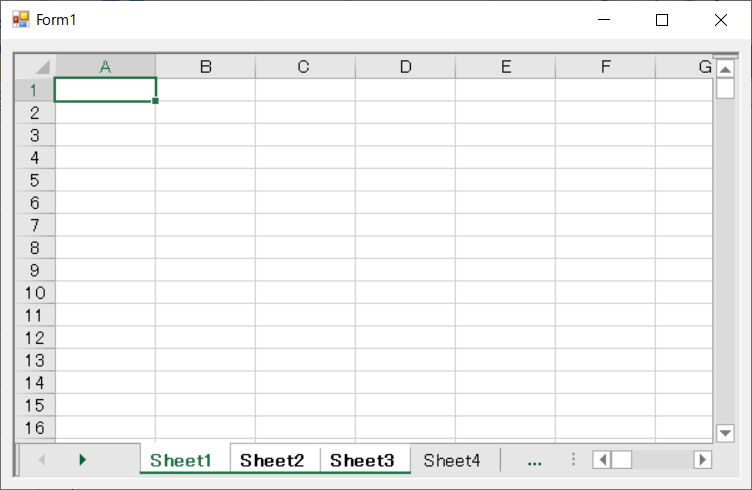This screenshot has height=490, width=752.
Task: Click the vertical scrollbar down arrow
Action: [x=726, y=433]
